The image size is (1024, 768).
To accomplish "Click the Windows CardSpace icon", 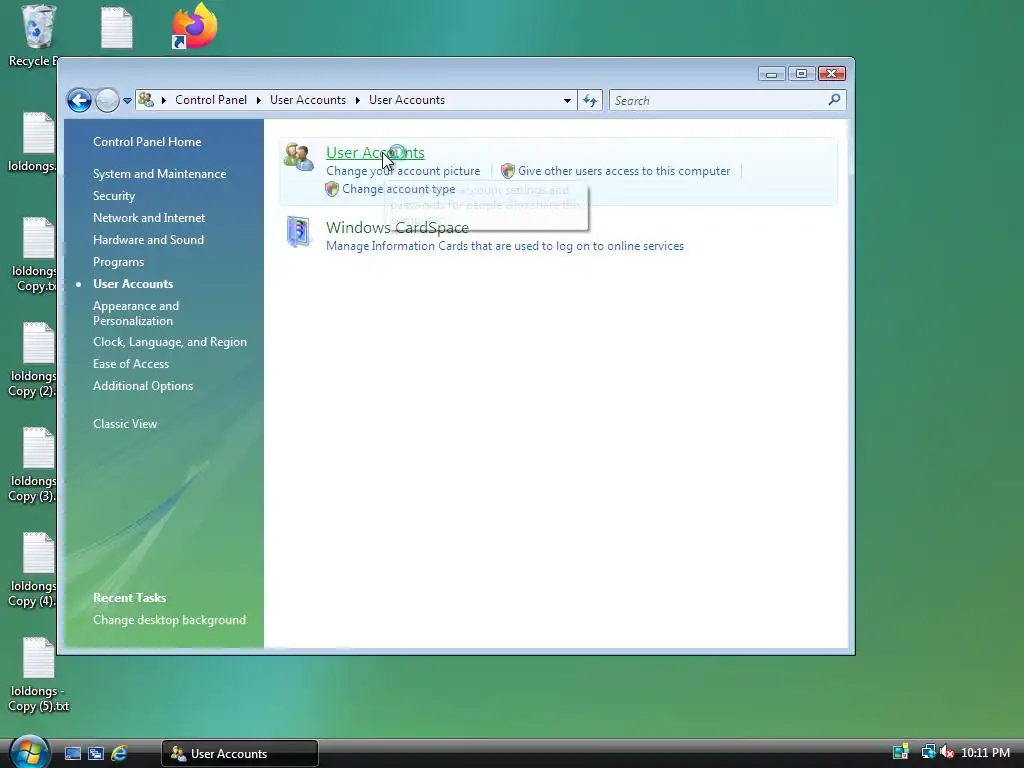I will coord(298,232).
